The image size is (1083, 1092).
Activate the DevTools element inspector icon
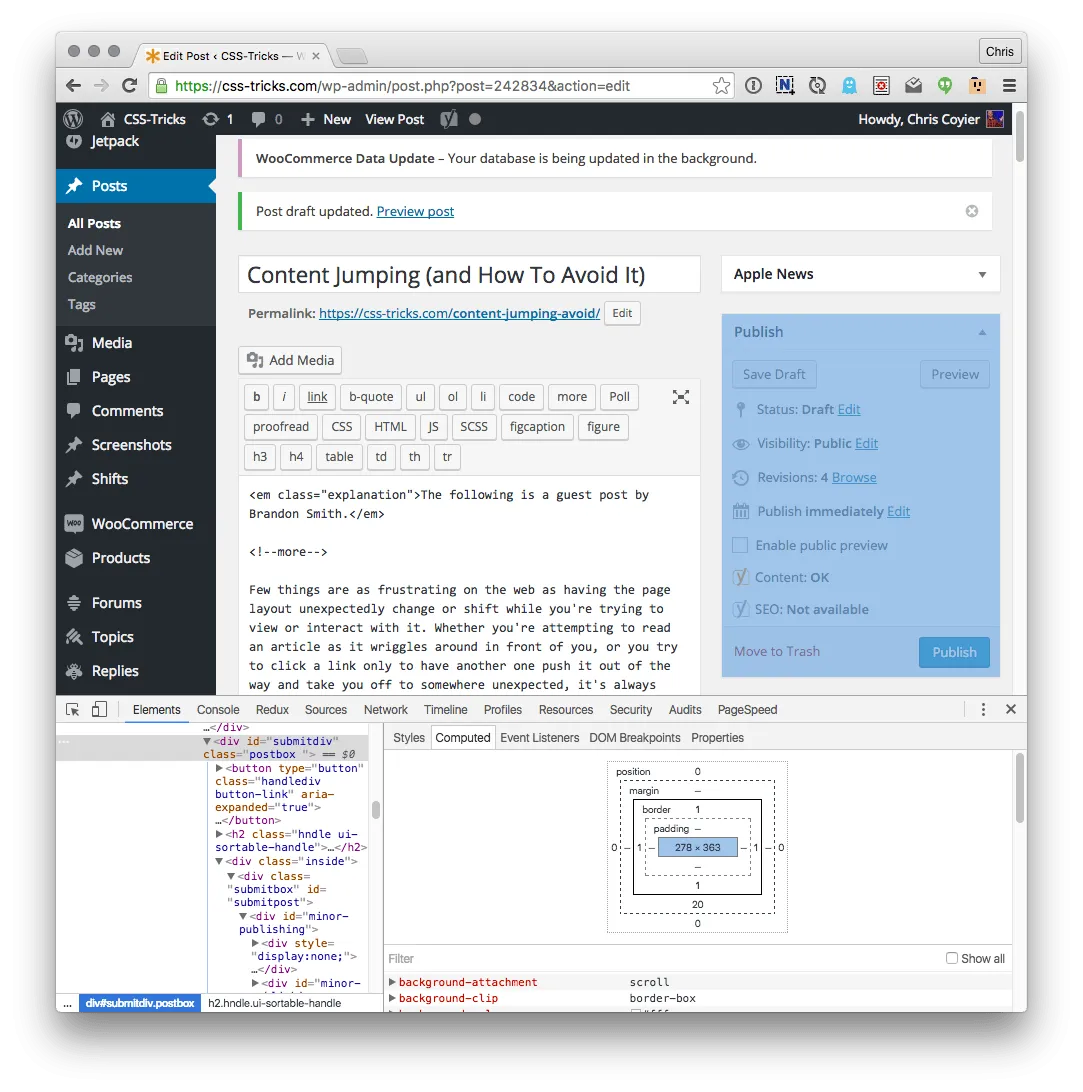72,710
